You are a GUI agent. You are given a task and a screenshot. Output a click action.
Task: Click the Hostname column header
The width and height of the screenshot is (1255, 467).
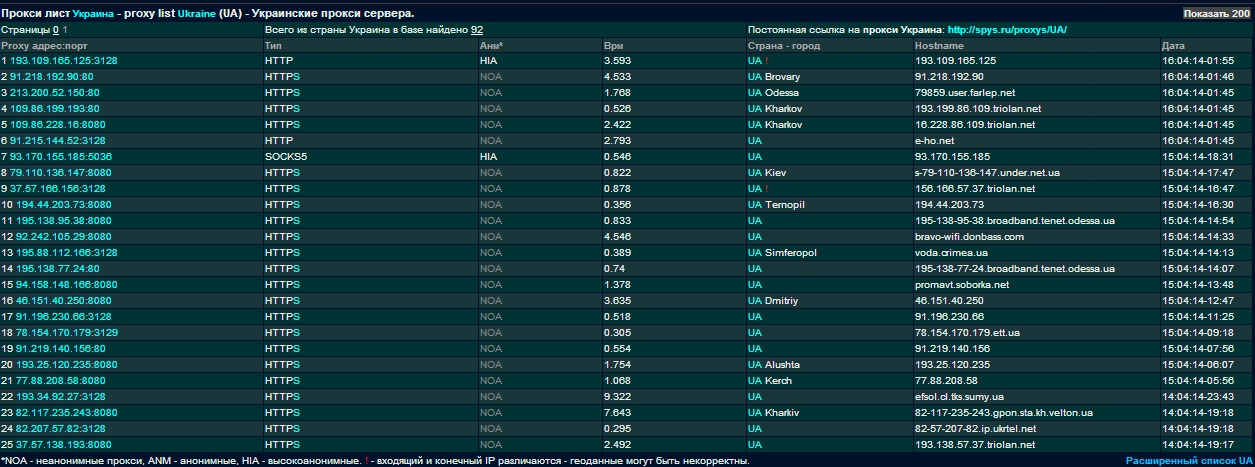(939, 46)
